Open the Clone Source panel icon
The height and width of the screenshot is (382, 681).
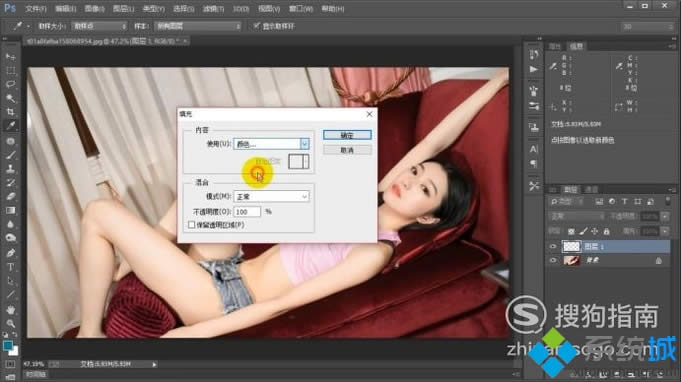(534, 127)
